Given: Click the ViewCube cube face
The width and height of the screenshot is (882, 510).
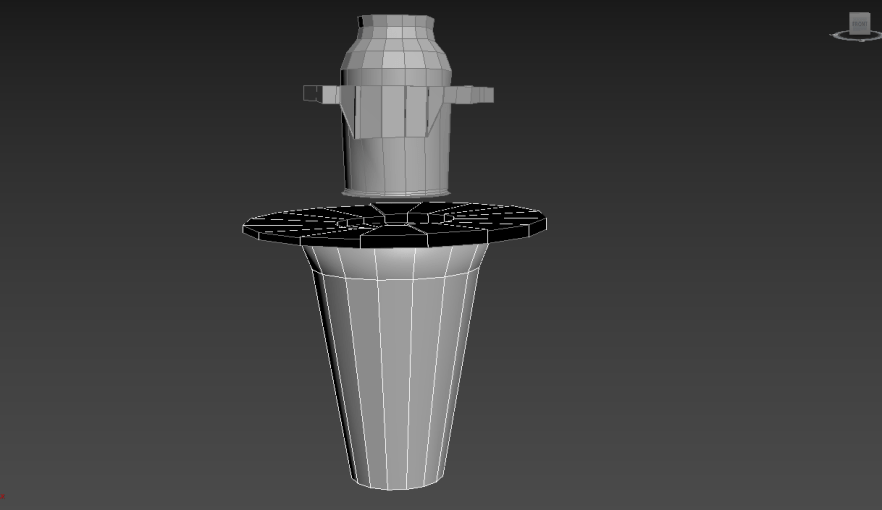Looking at the screenshot, I should click(858, 24).
